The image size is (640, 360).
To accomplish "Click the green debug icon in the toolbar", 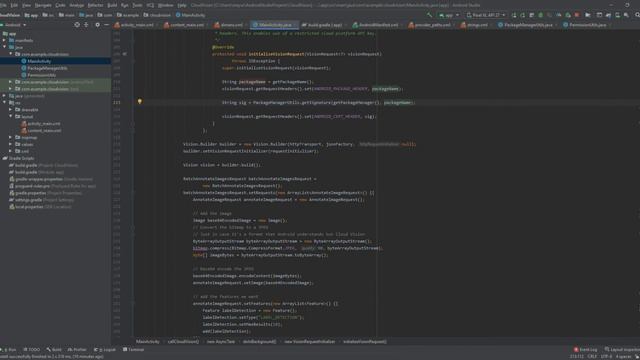I will pyautogui.click(x=541, y=15).
